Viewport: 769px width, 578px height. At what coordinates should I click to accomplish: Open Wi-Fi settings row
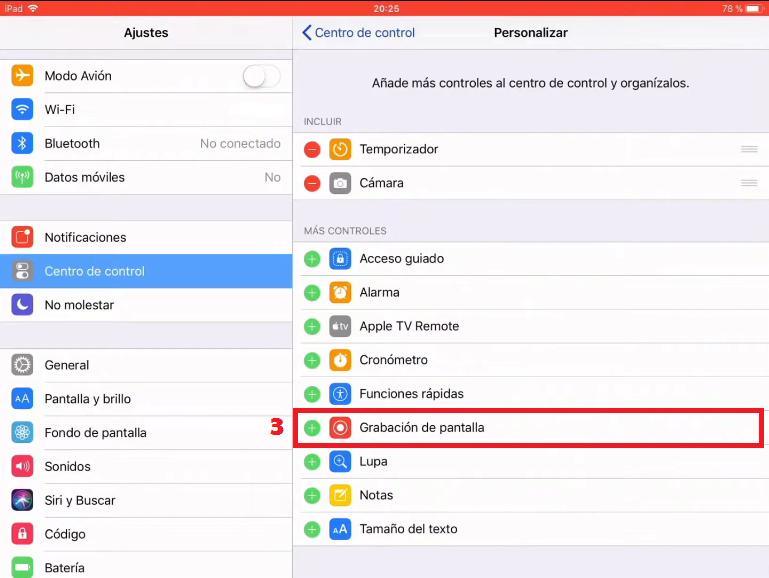146,109
